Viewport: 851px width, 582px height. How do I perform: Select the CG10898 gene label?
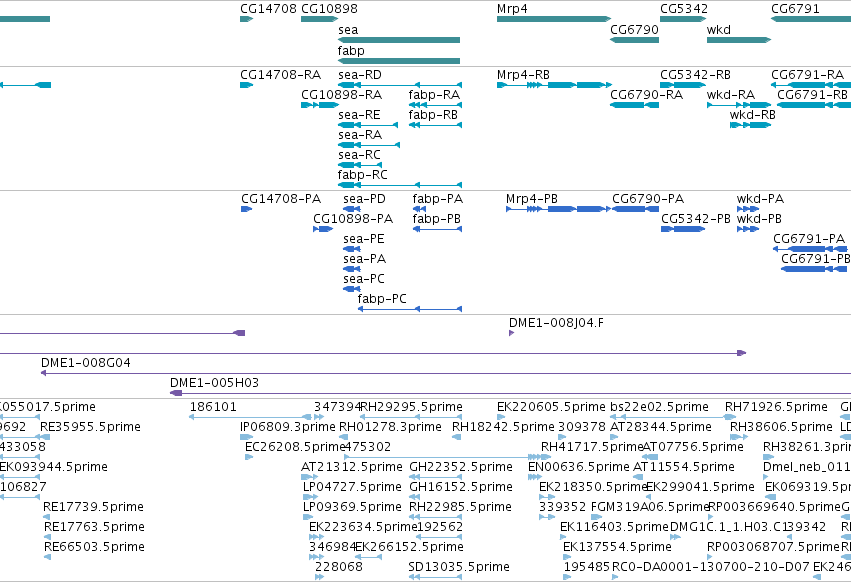pos(329,9)
